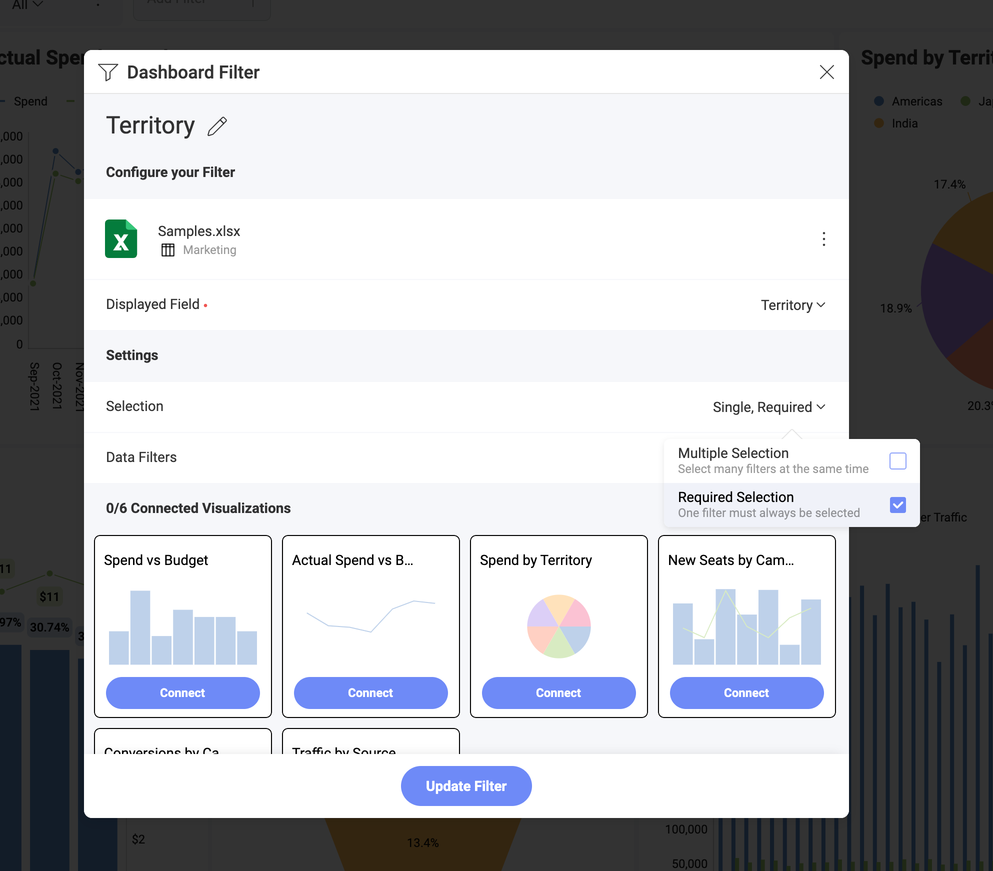Click the Conversions by Ca... card title

point(161,751)
